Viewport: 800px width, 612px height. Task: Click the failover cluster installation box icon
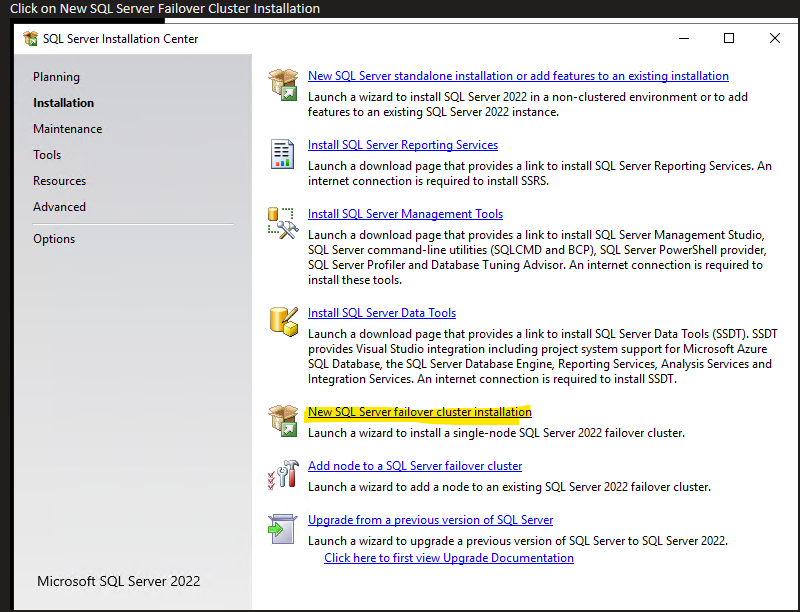(283, 421)
